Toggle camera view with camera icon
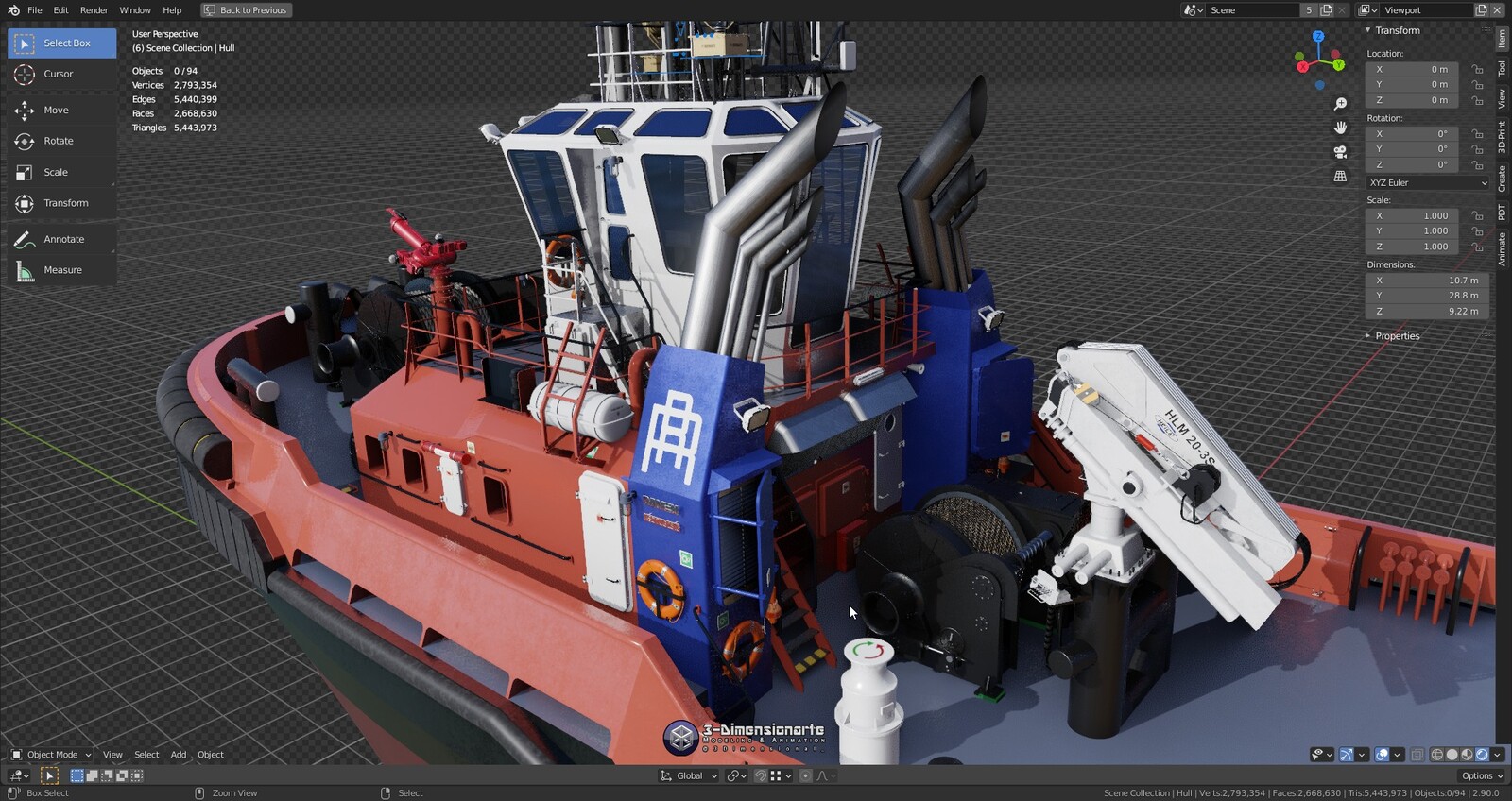 pos(1340,152)
